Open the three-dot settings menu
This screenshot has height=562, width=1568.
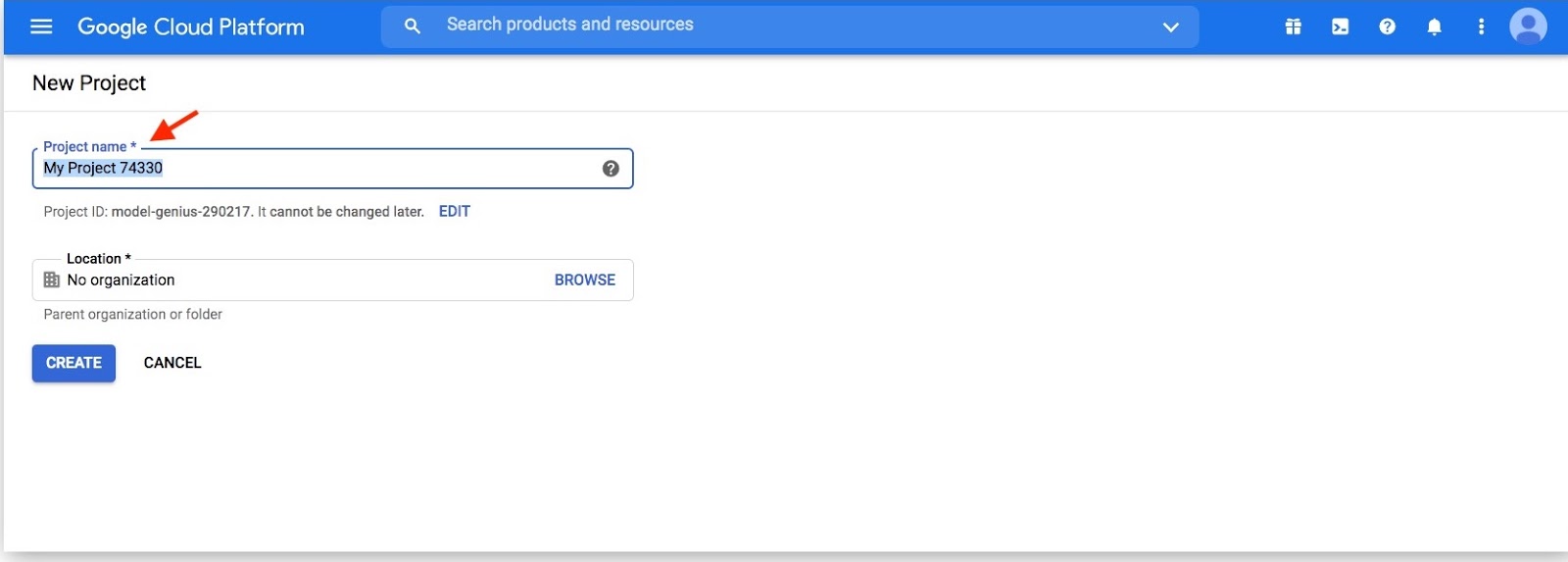(1481, 27)
